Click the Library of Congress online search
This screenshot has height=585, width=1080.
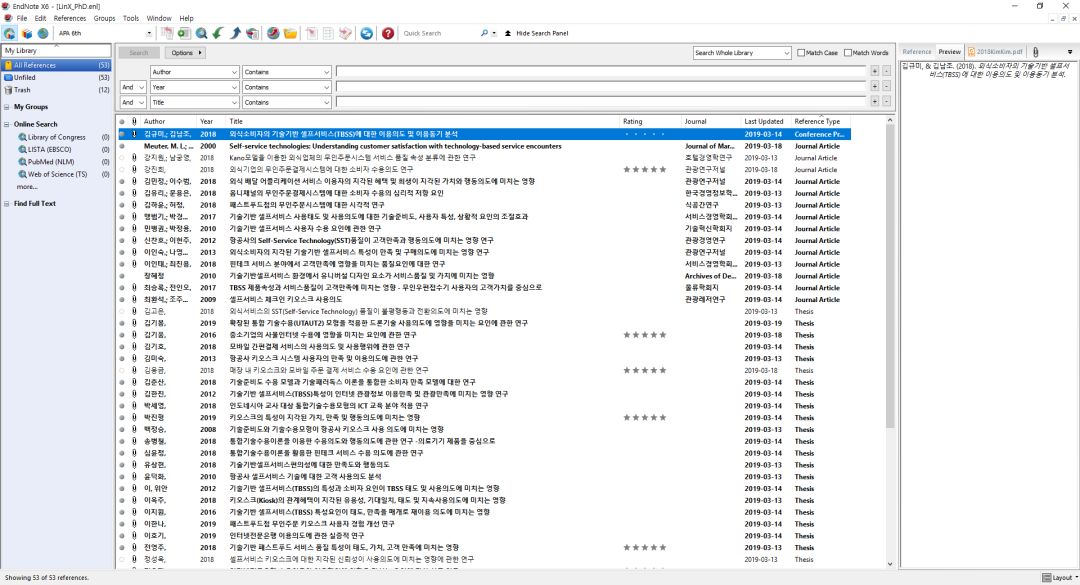click(x=56, y=137)
